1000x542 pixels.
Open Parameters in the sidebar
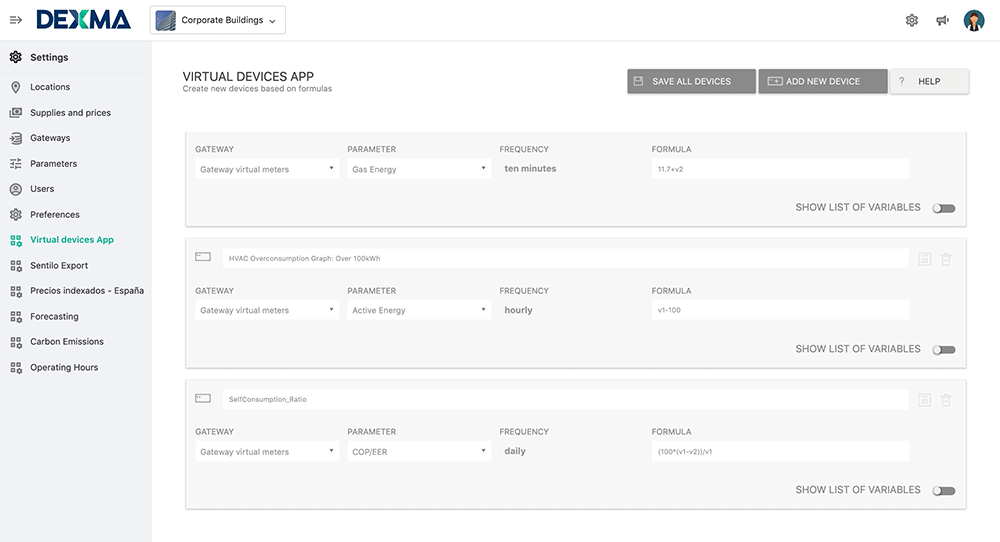tap(54, 164)
